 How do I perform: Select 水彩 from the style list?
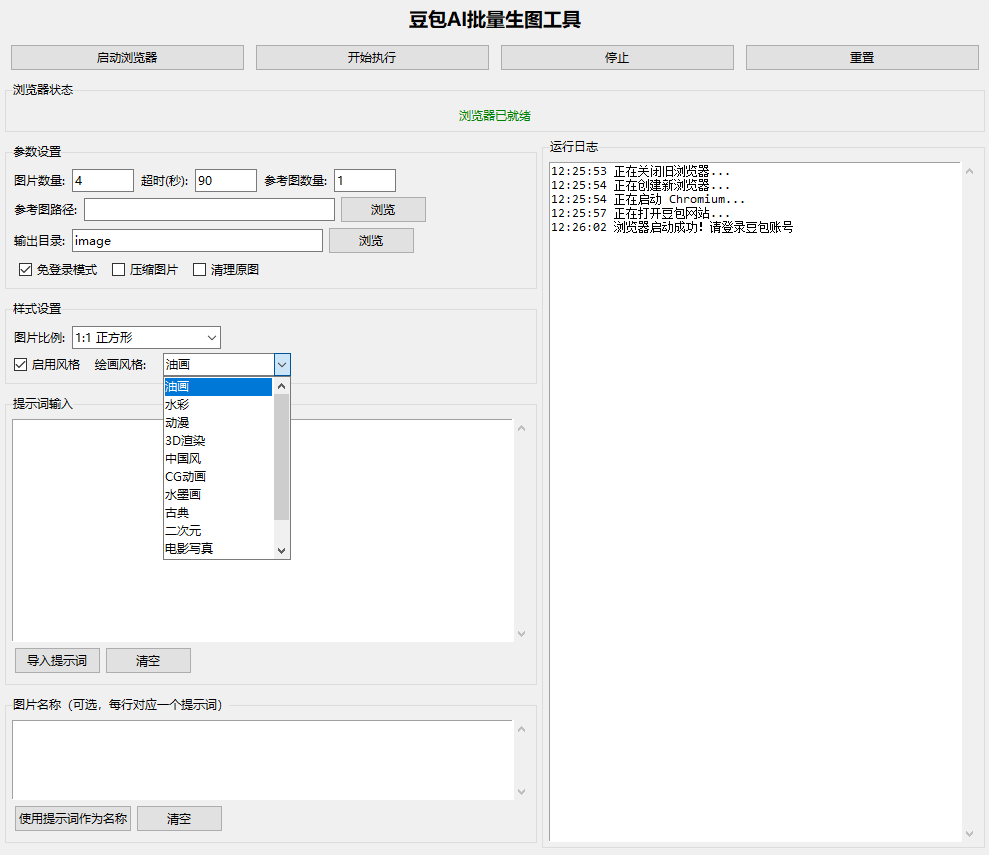coord(218,405)
